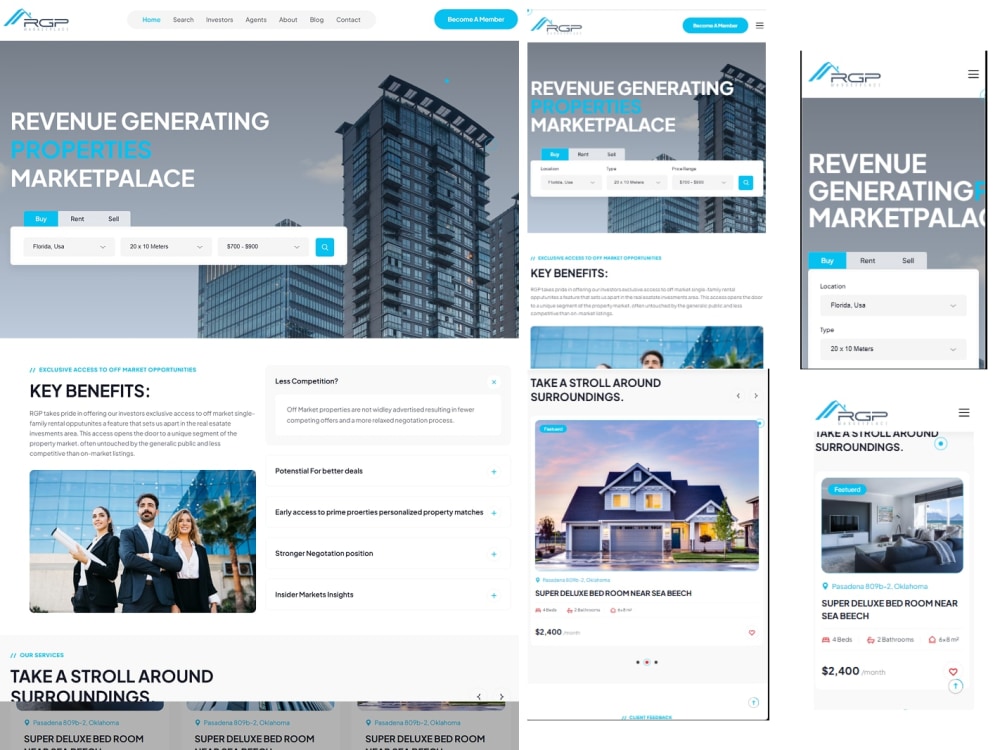The width and height of the screenshot is (1000, 750).
Task: Open Florida, Usa location dropdown in desktop view
Action: [x=69, y=247]
